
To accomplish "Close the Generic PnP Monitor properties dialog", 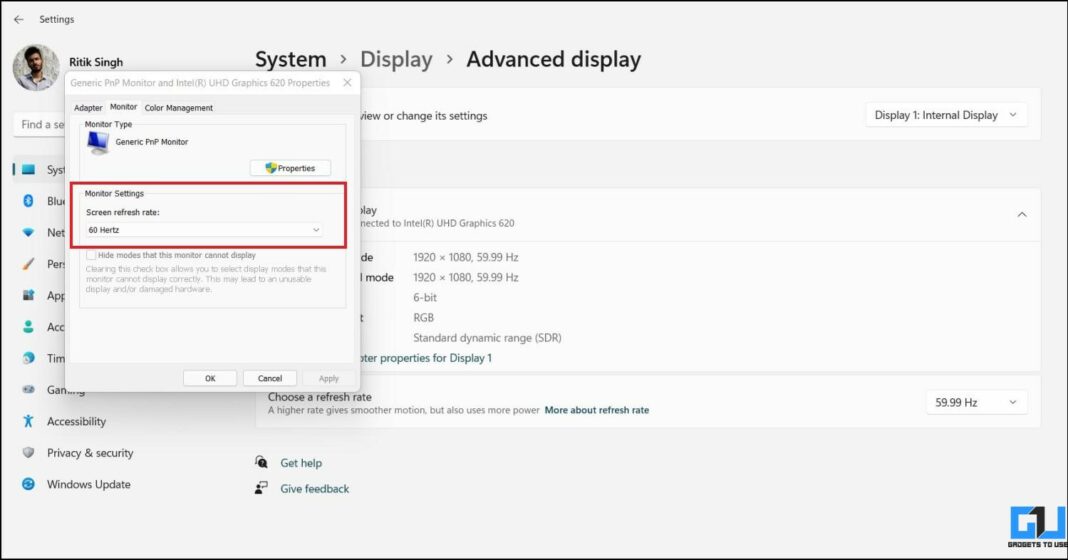I will (347, 82).
